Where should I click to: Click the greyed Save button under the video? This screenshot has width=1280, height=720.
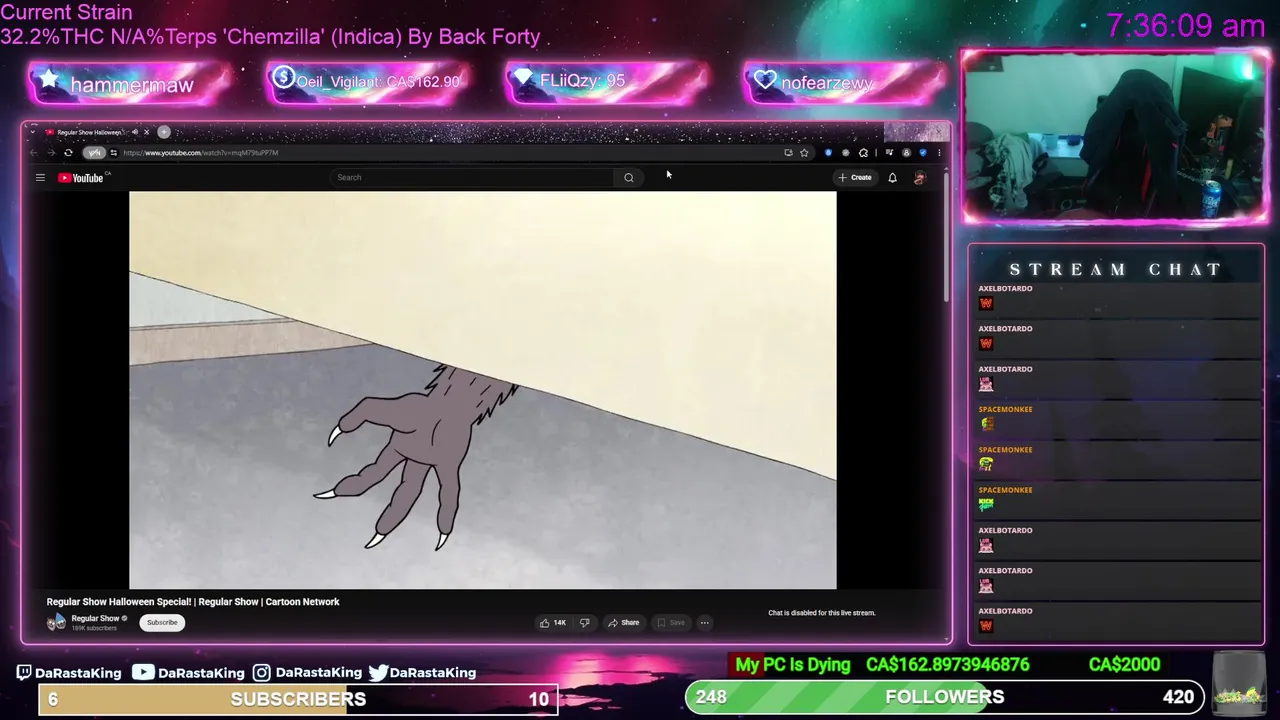670,623
